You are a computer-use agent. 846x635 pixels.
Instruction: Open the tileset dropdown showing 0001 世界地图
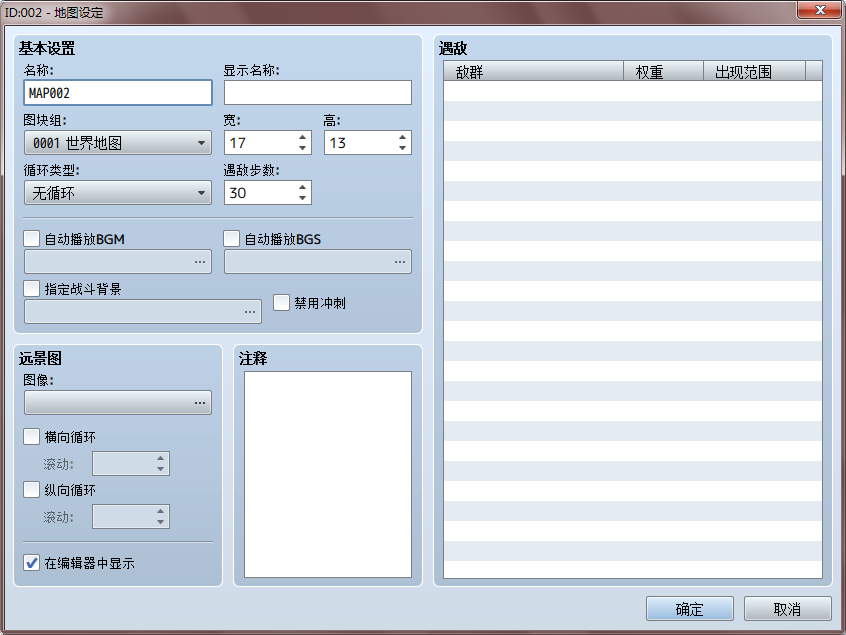(x=118, y=143)
